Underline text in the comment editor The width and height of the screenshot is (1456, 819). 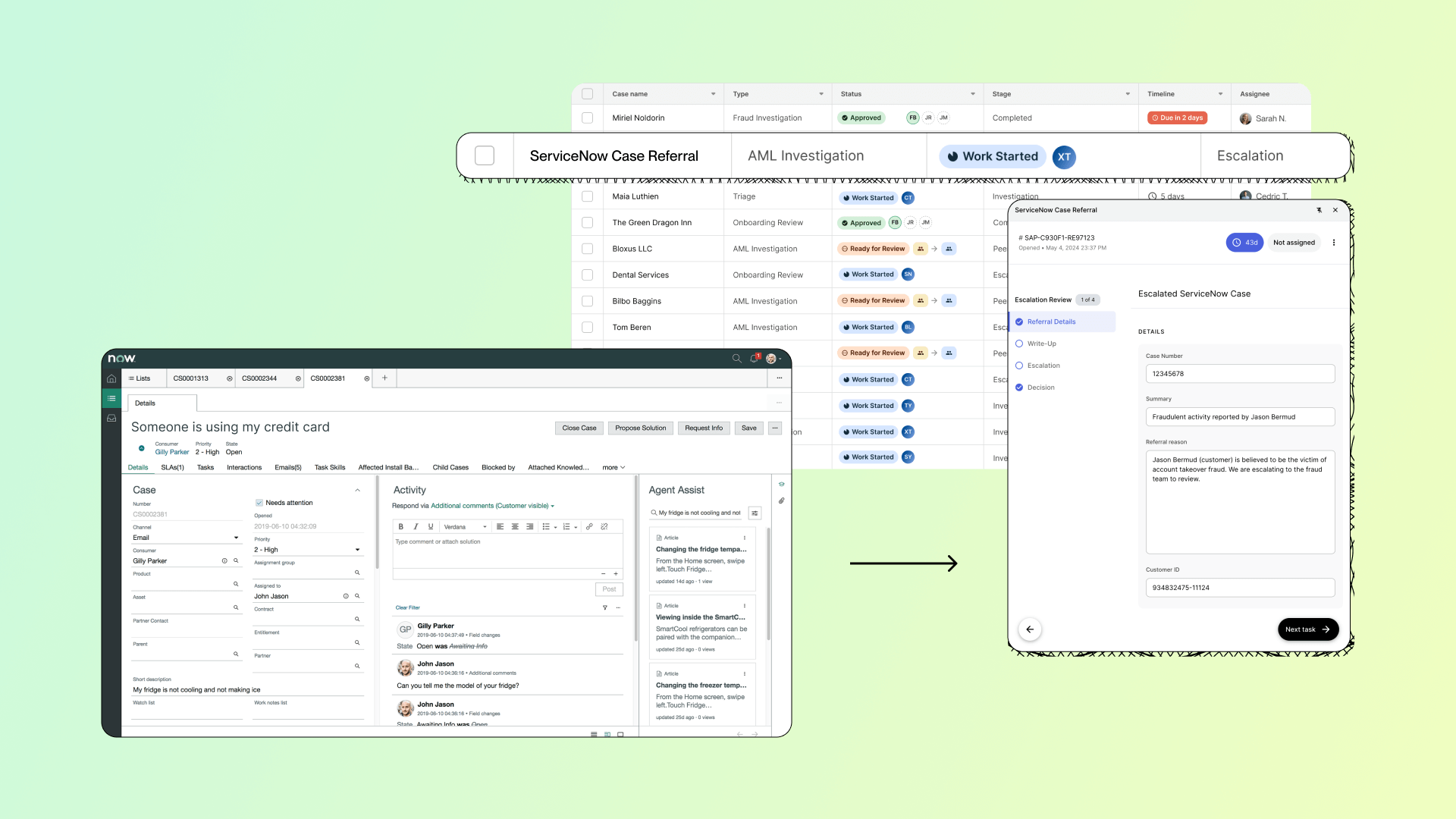click(431, 526)
